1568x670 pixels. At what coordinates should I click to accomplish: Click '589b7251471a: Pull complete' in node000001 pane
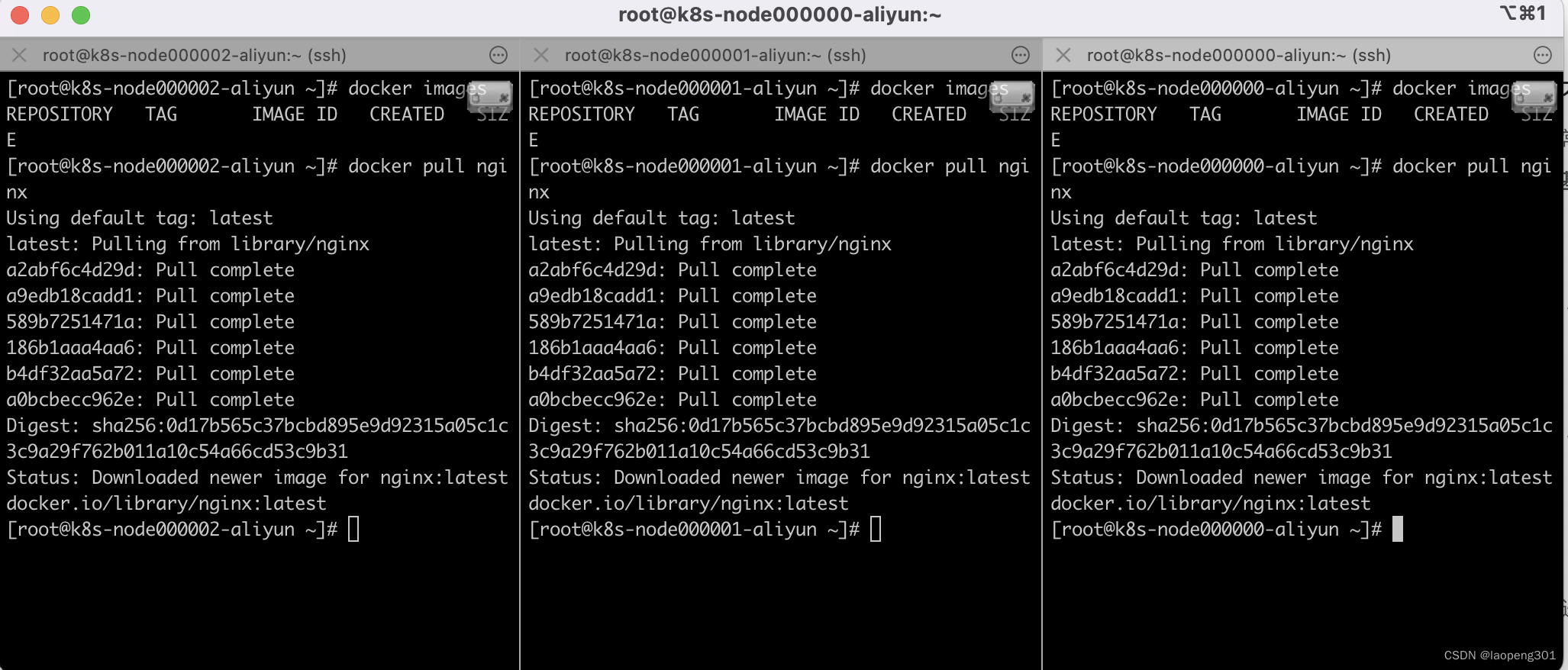pyautogui.click(x=673, y=322)
